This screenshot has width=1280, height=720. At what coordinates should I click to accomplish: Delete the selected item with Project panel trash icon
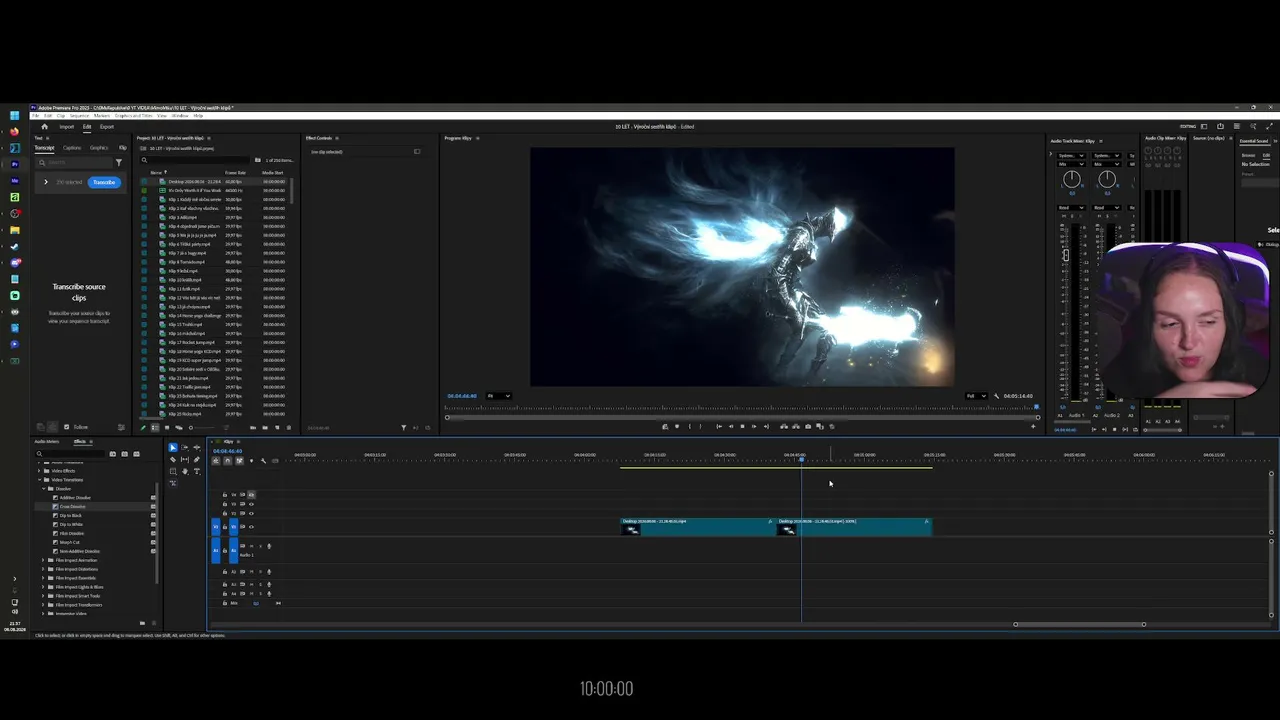pyautogui.click(x=288, y=428)
